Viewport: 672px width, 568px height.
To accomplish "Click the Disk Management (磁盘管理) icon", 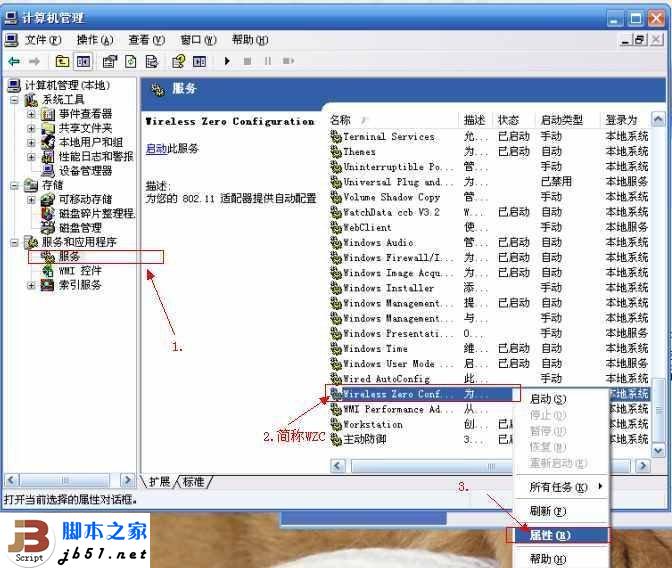I will pos(48,227).
